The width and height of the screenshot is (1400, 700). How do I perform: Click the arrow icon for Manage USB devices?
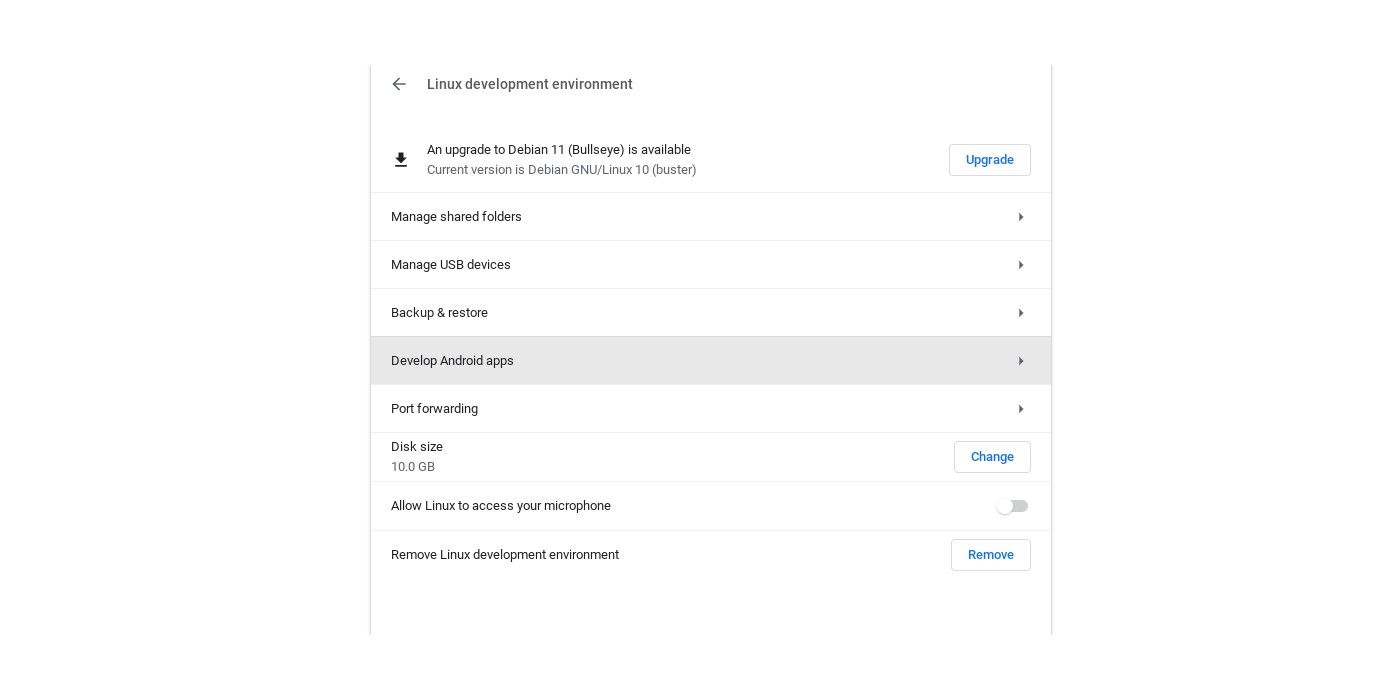click(x=1020, y=265)
